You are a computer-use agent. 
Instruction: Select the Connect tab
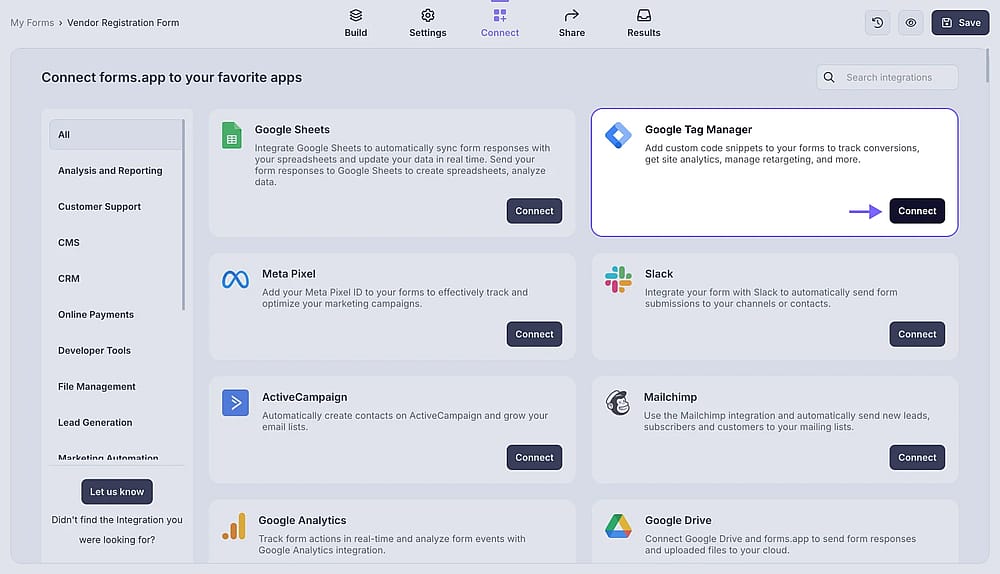click(x=499, y=24)
